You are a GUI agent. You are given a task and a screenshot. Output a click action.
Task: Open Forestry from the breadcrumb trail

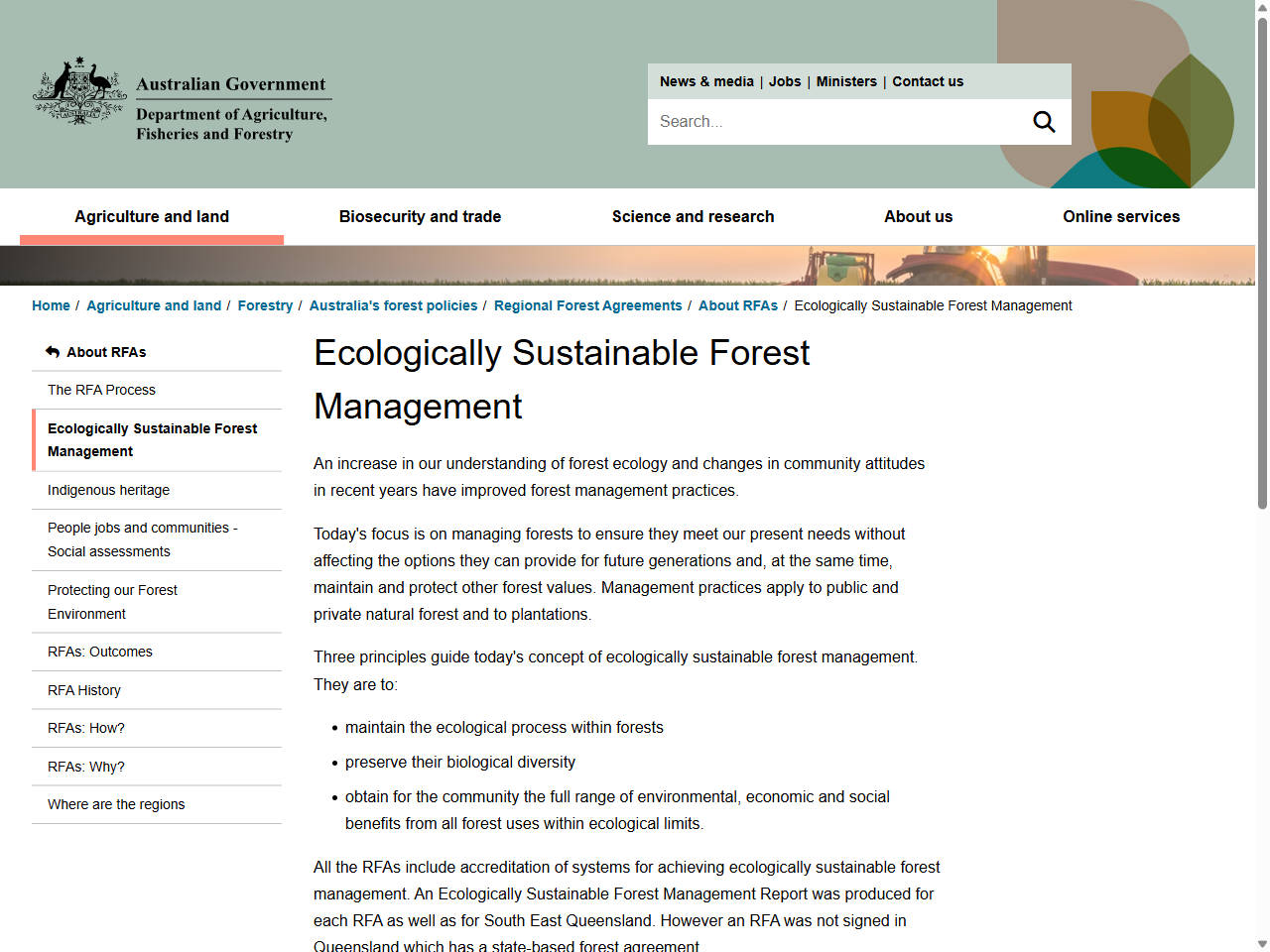click(265, 305)
